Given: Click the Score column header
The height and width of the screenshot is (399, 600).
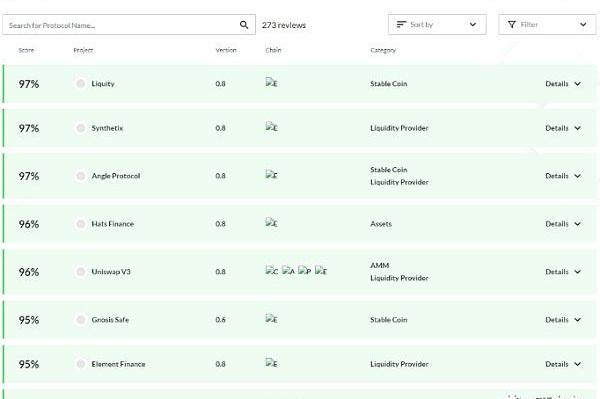Looking at the screenshot, I should [x=26, y=50].
